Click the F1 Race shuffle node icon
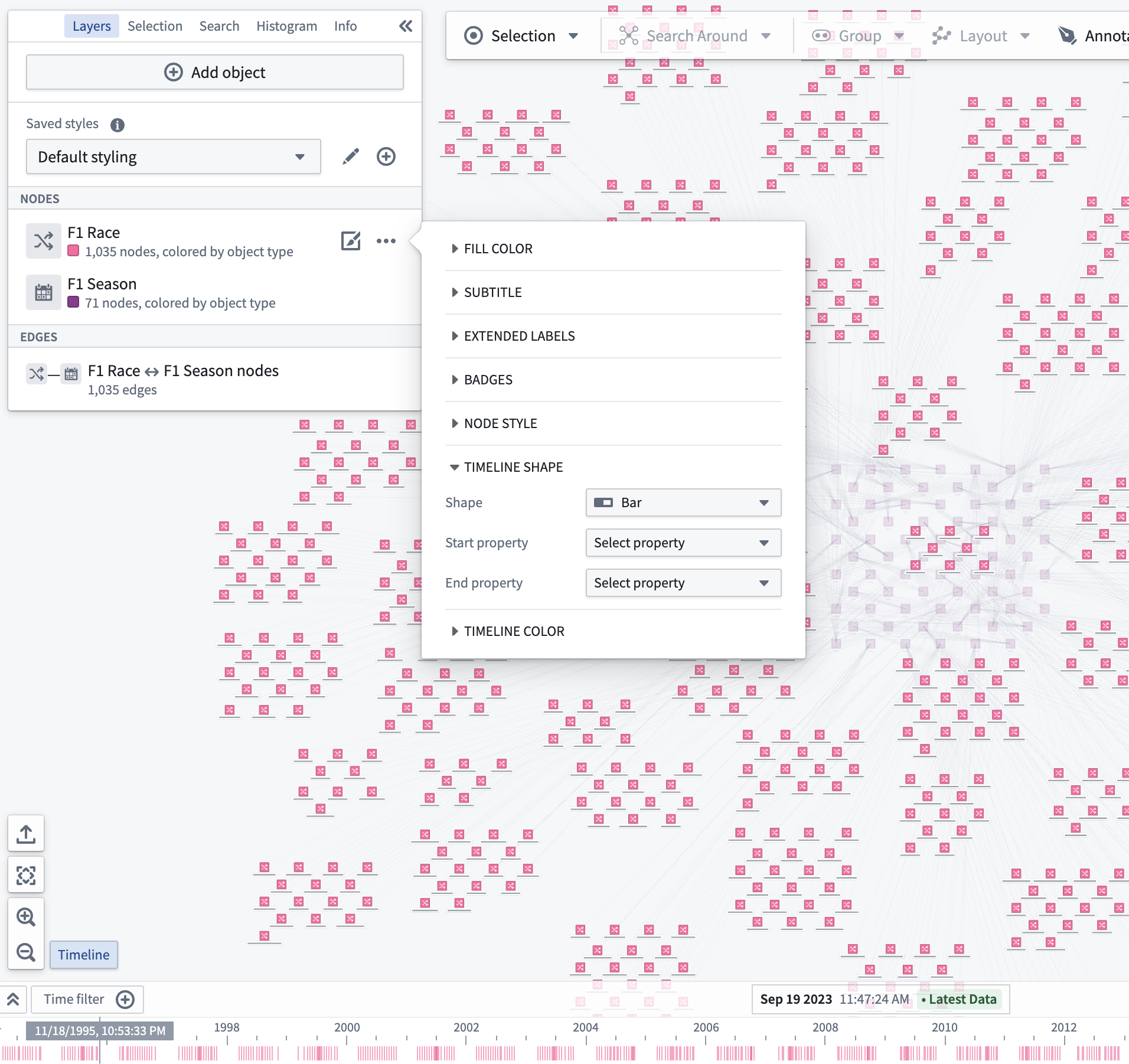The height and width of the screenshot is (1064, 1129). [44, 241]
